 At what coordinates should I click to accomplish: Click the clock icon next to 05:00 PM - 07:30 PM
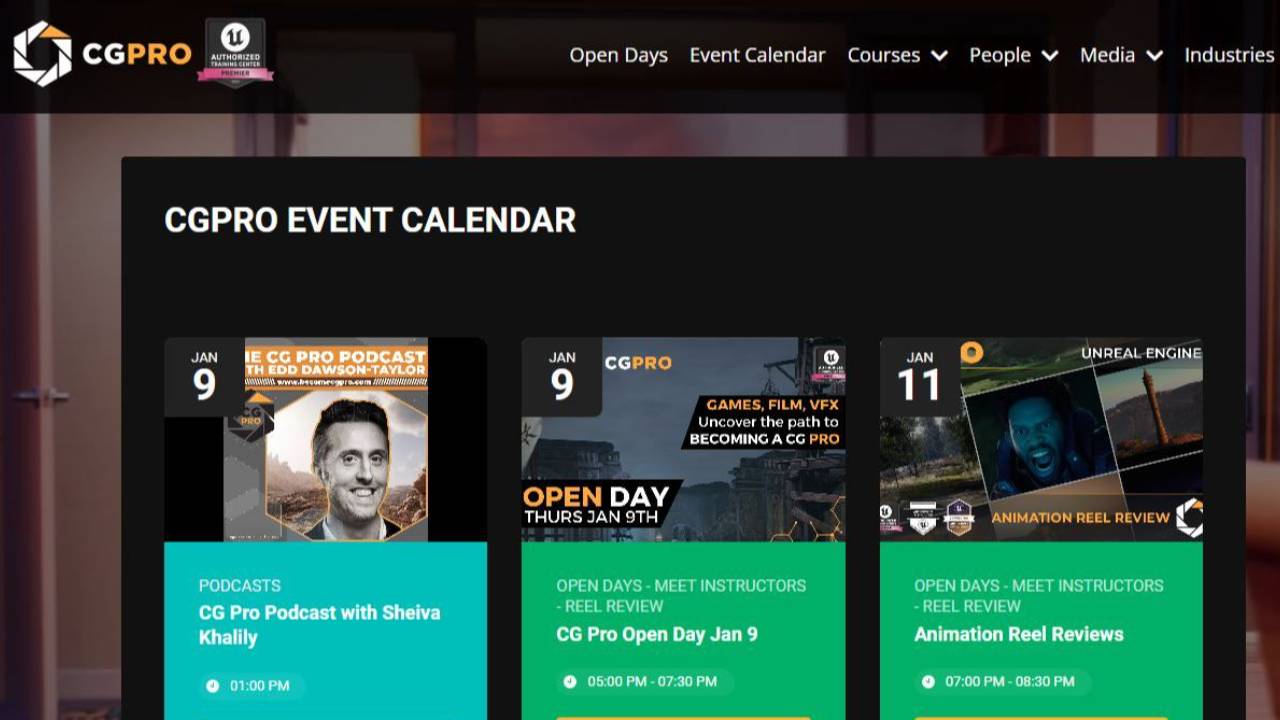(x=571, y=682)
